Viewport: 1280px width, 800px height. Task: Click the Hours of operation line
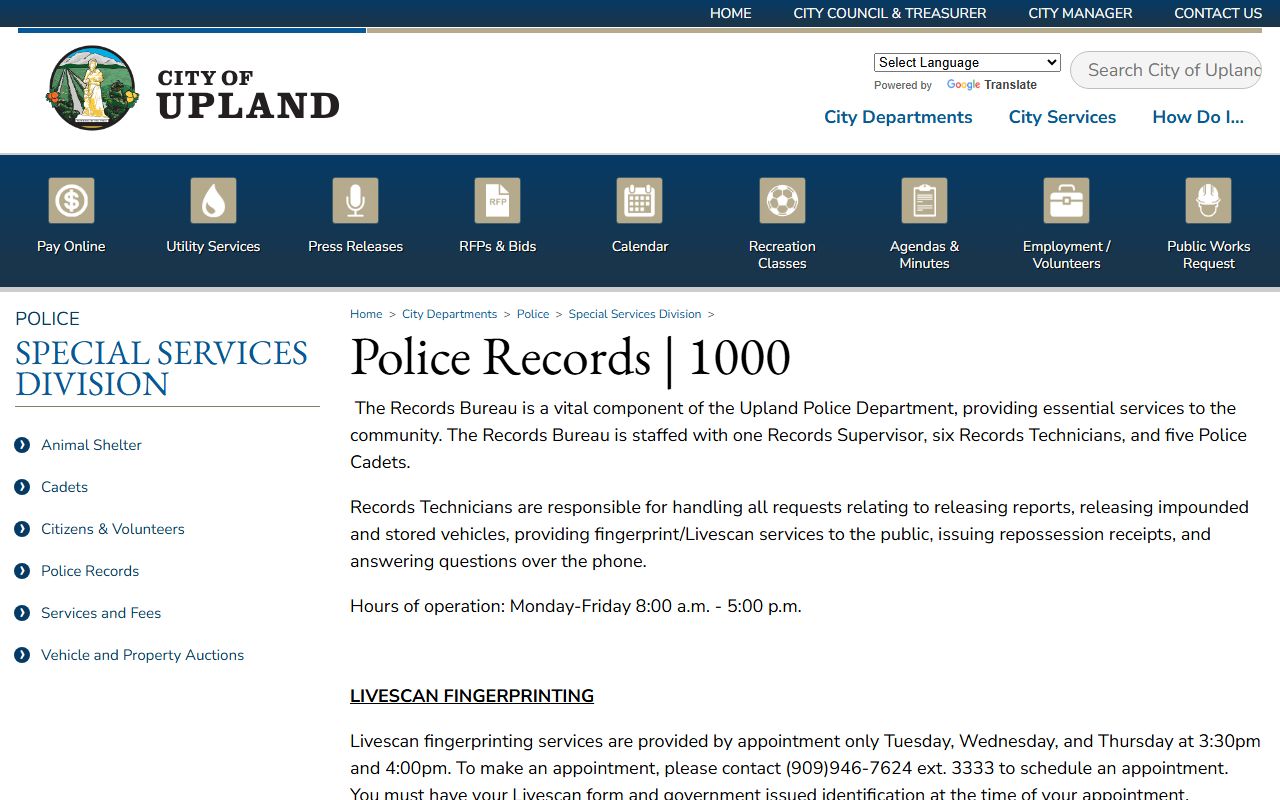(x=576, y=606)
